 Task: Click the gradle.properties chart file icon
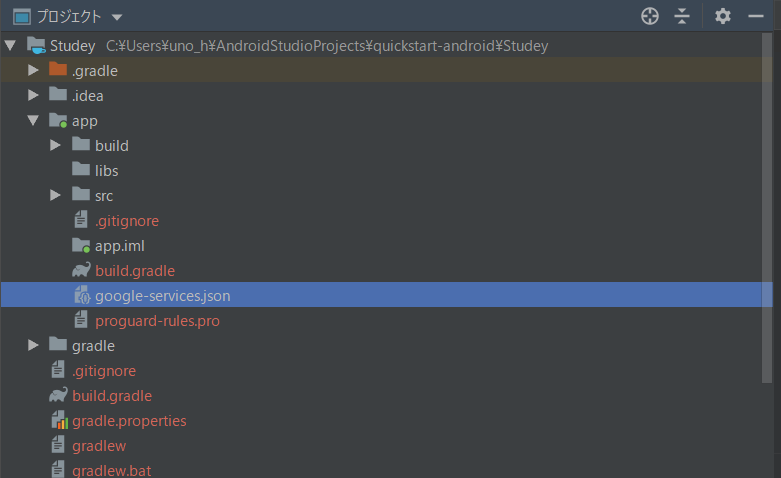(59, 420)
